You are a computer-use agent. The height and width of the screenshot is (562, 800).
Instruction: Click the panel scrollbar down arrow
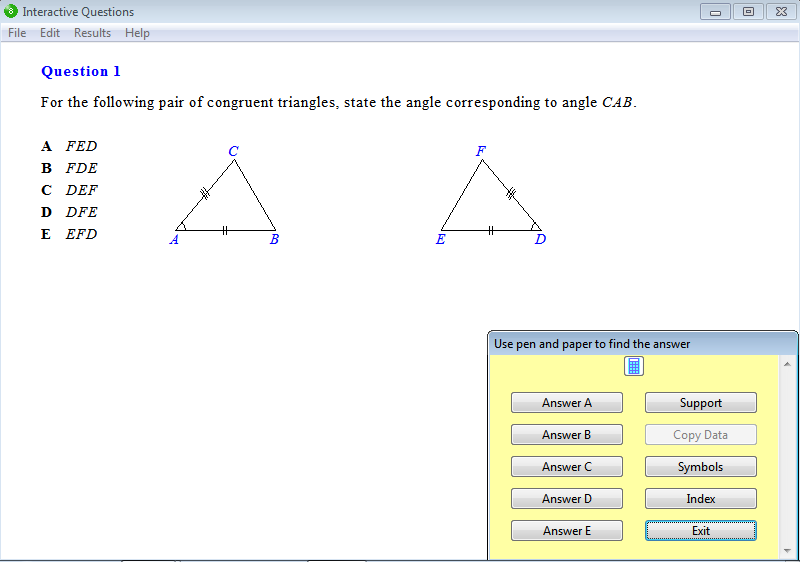click(x=787, y=551)
